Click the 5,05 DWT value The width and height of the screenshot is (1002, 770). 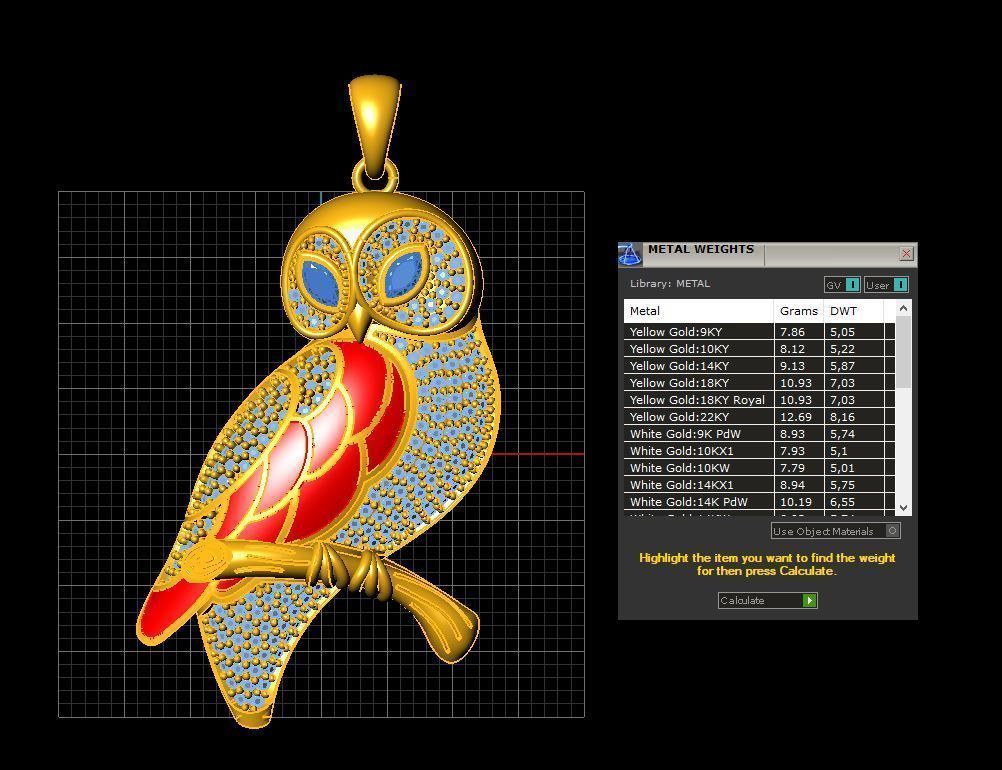842,332
